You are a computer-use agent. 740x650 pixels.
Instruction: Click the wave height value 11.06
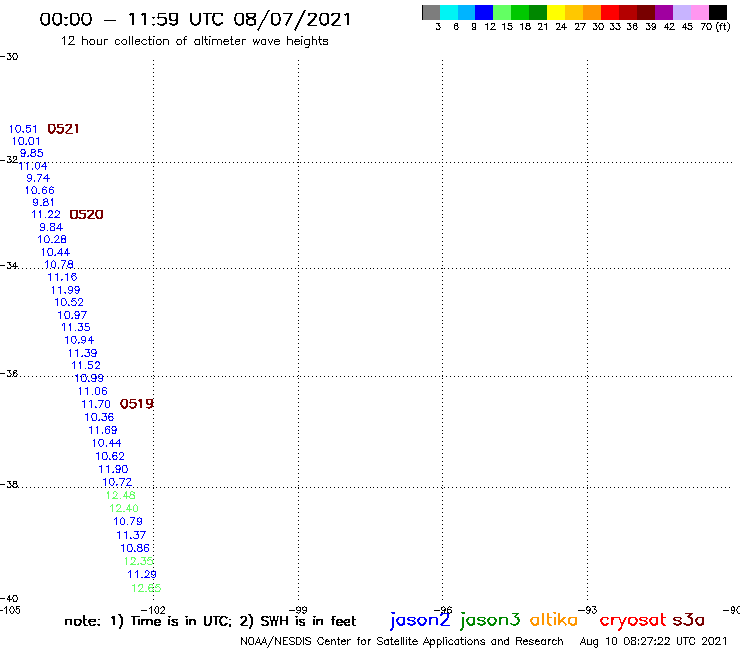[x=92, y=392]
